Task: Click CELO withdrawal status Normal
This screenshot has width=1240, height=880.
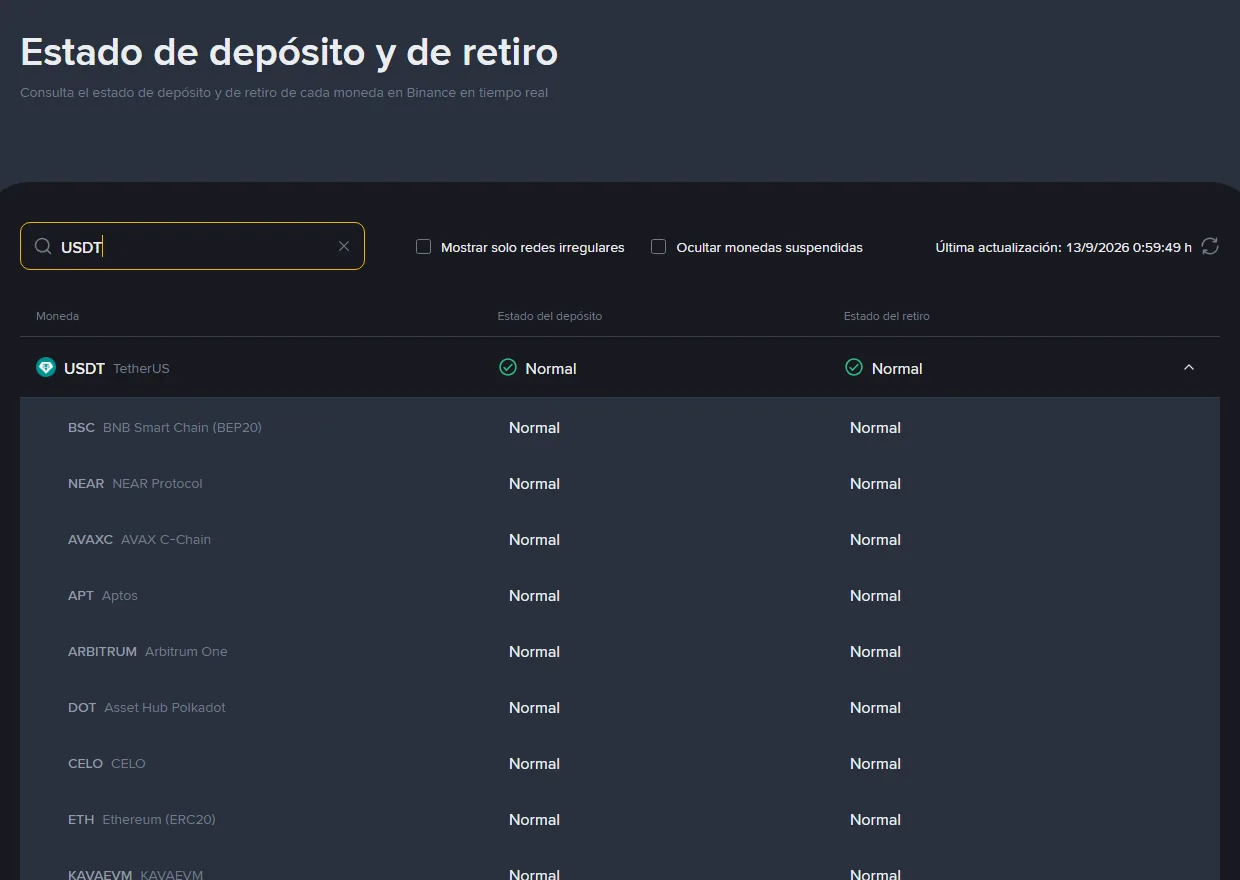Action: [875, 763]
